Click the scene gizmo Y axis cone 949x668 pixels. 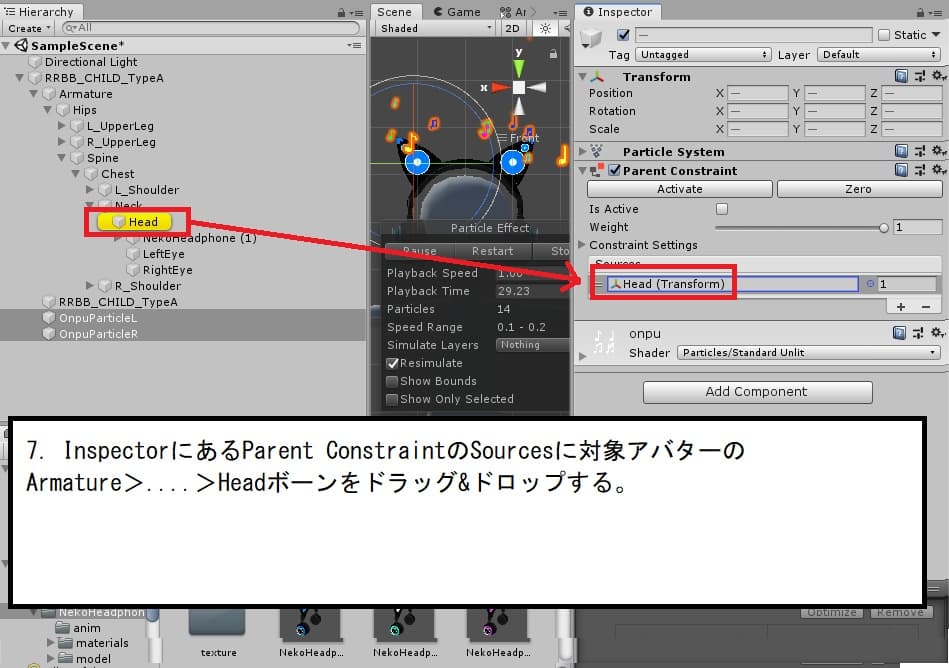(519, 68)
